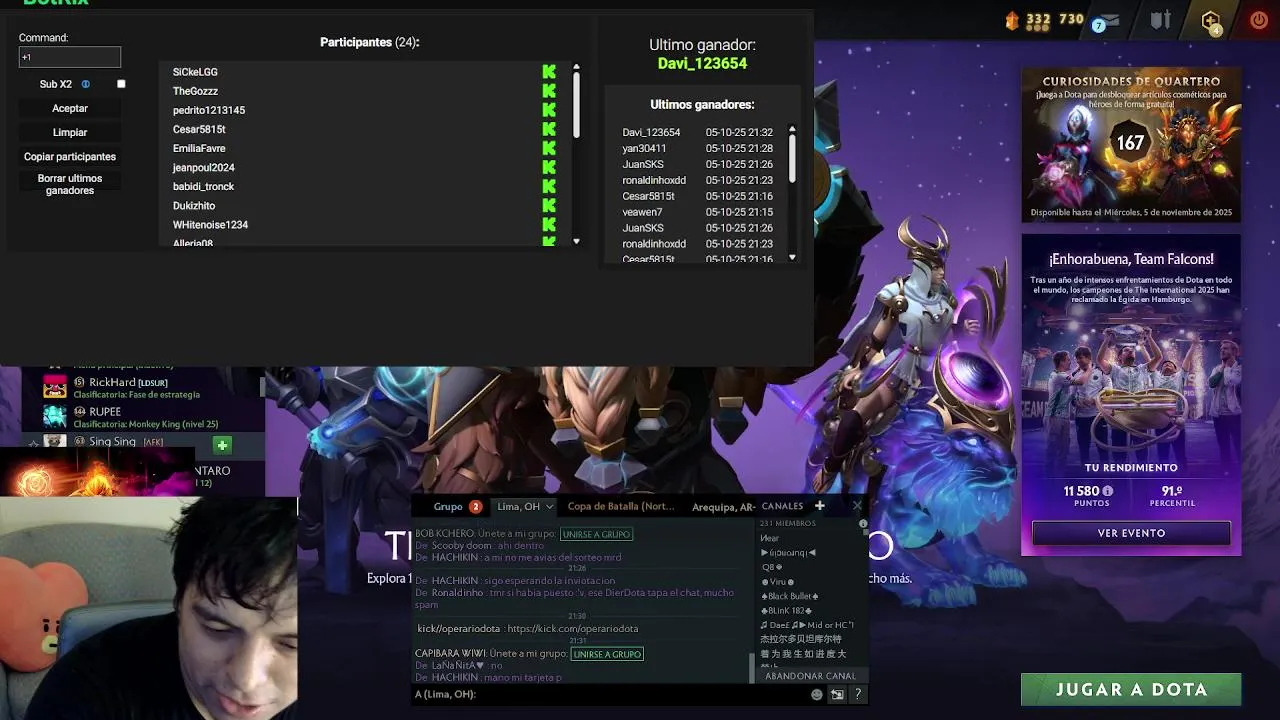This screenshot has height=720, width=1280.
Task: Click the VER EVENTO button
Action: click(1131, 533)
